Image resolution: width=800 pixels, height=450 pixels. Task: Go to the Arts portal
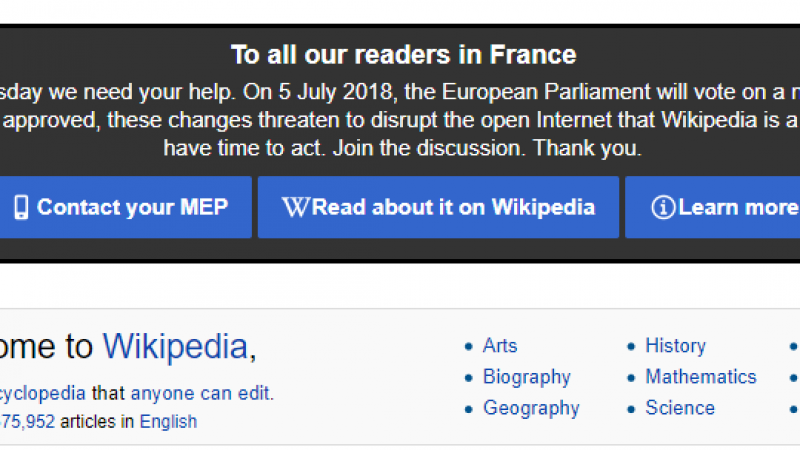tap(500, 346)
